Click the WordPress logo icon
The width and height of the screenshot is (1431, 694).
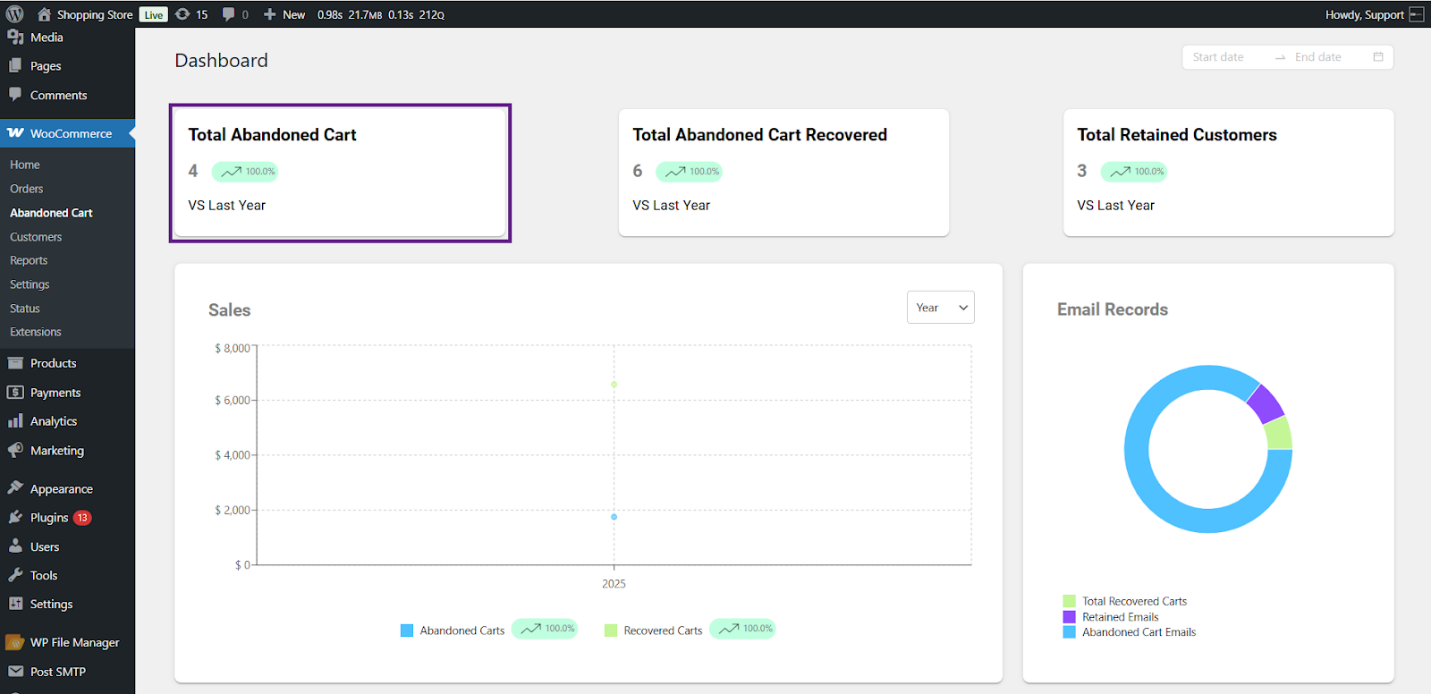[x=14, y=14]
